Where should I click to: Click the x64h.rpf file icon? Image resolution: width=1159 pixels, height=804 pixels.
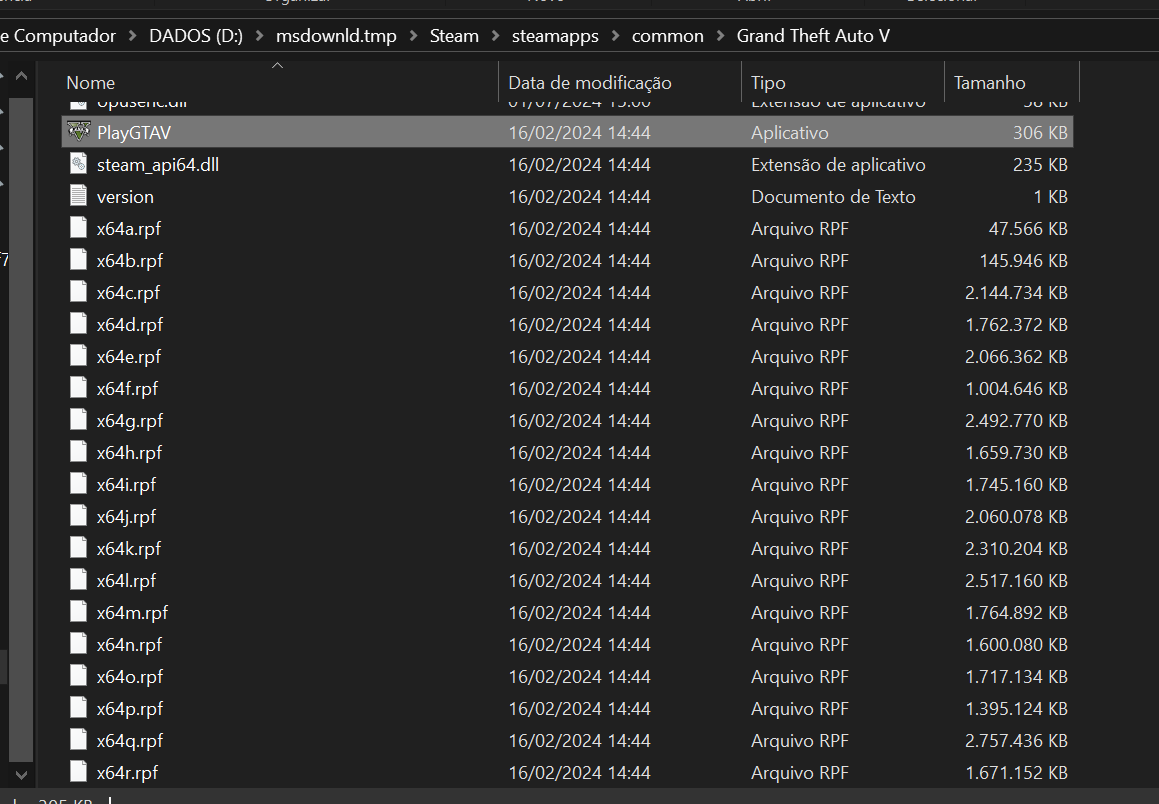[79, 452]
